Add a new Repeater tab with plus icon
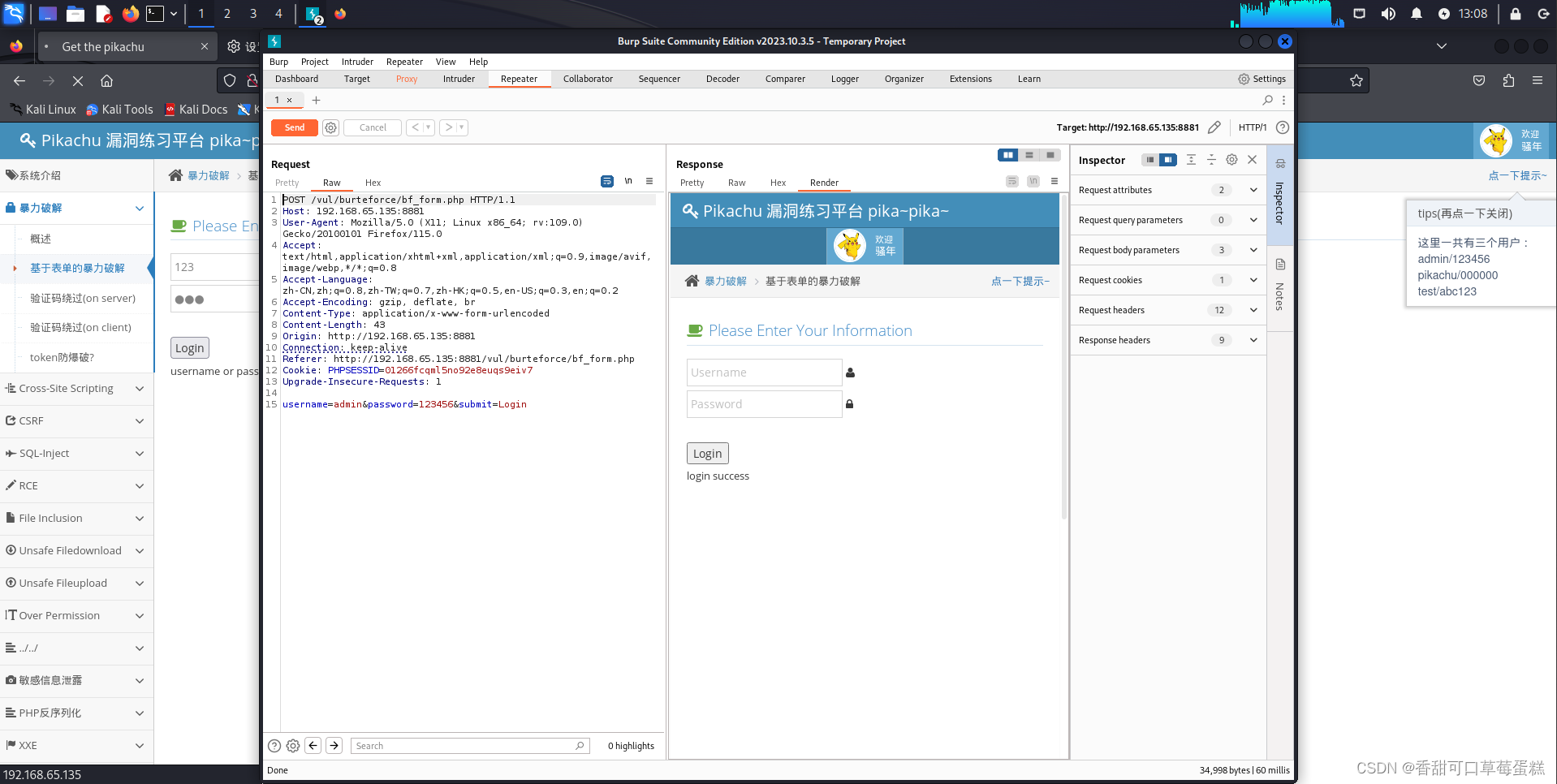The height and width of the screenshot is (784, 1557). (317, 100)
